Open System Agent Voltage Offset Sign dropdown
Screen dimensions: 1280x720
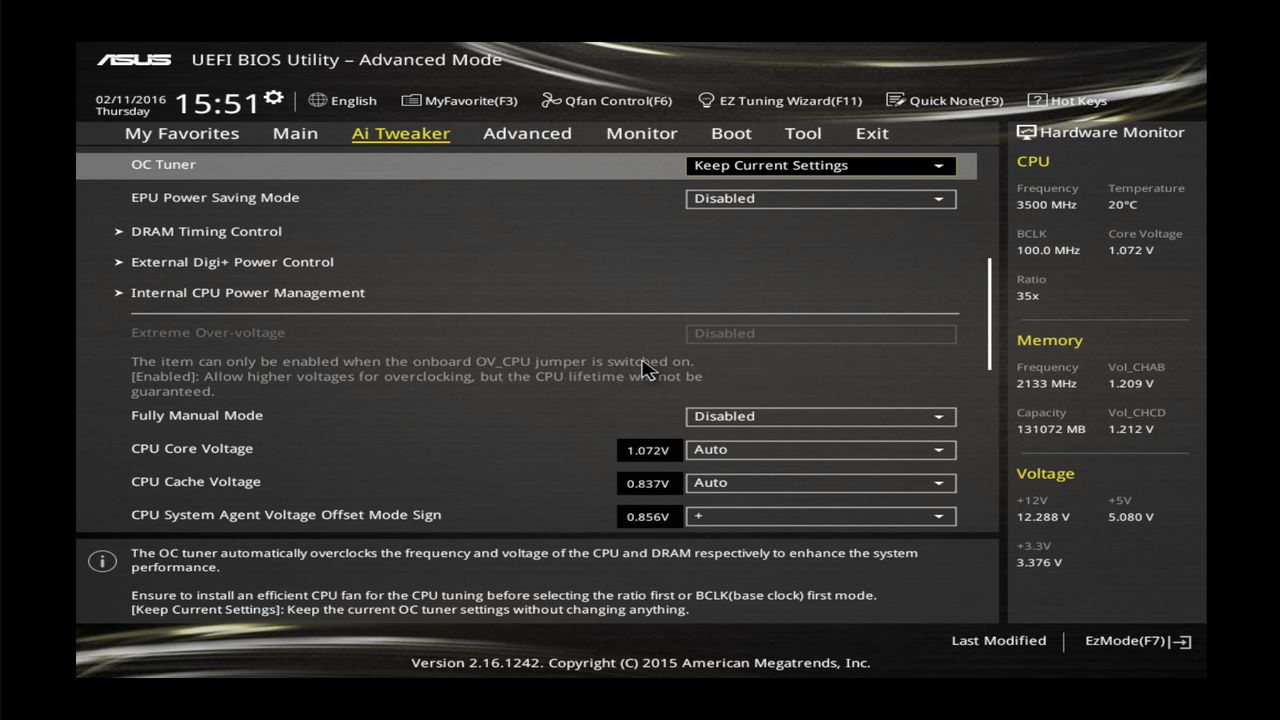pos(821,516)
